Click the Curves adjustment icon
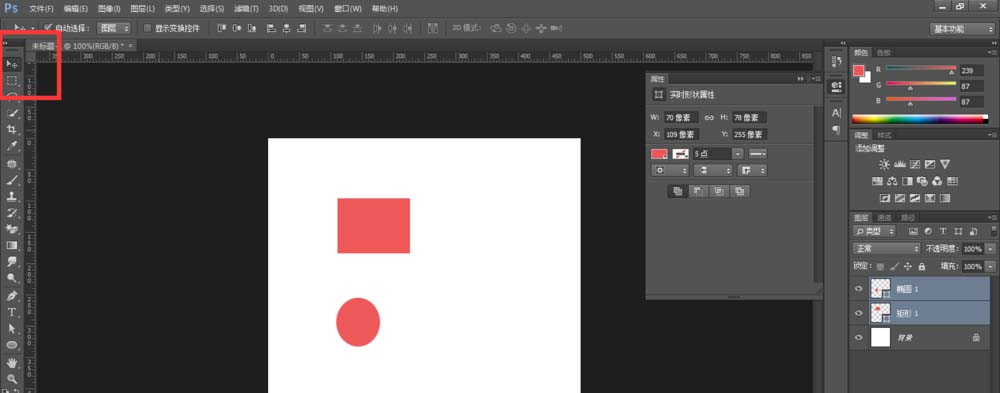The width and height of the screenshot is (1000, 393). coord(915,165)
